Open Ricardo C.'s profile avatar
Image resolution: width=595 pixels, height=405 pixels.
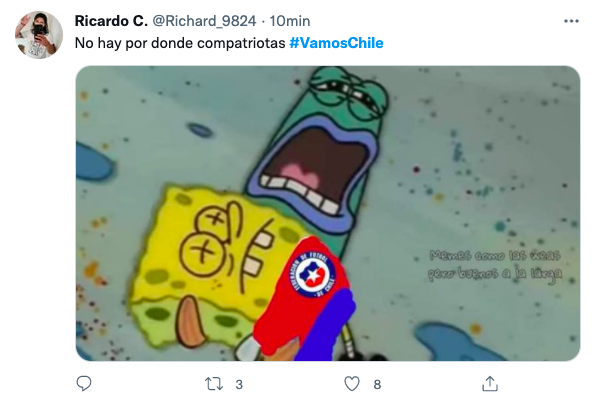click(38, 35)
